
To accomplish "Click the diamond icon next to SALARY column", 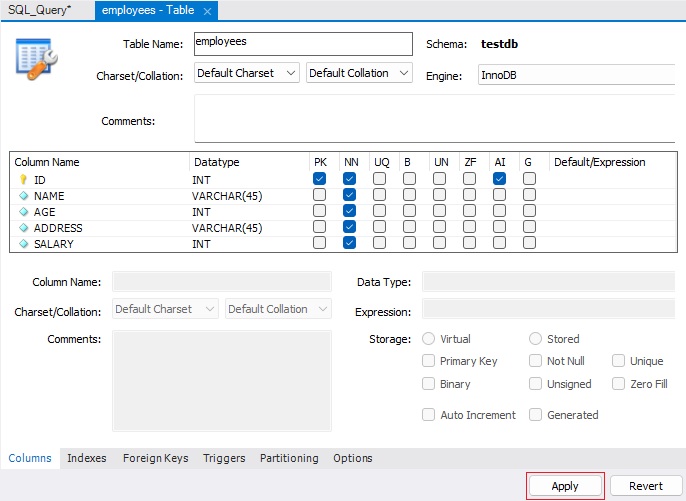I will pyautogui.click(x=24, y=244).
